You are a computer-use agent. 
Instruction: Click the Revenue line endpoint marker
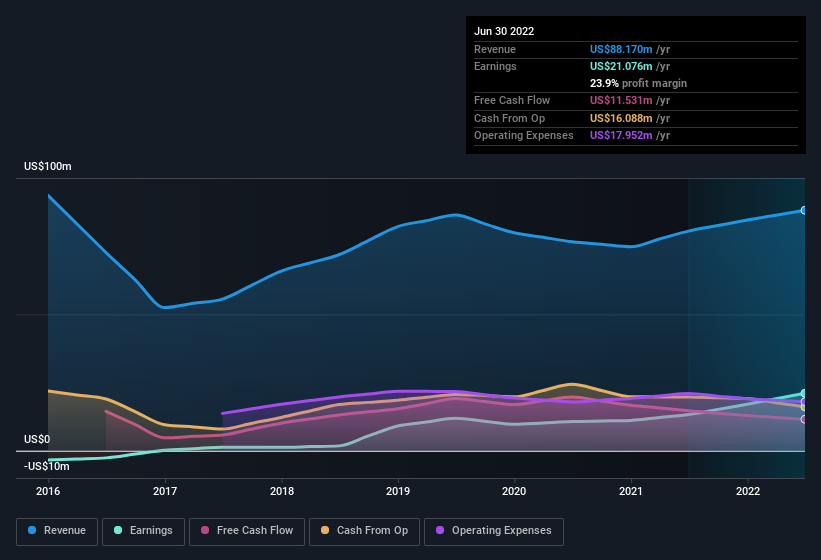803,210
